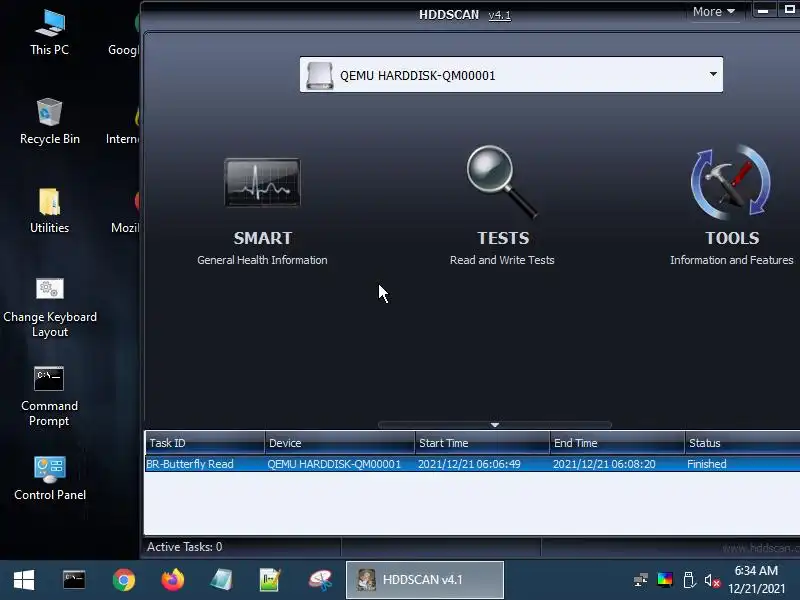Viewport: 800px width, 600px height.
Task: Open SMART health monitor icon
Action: [x=262, y=182]
